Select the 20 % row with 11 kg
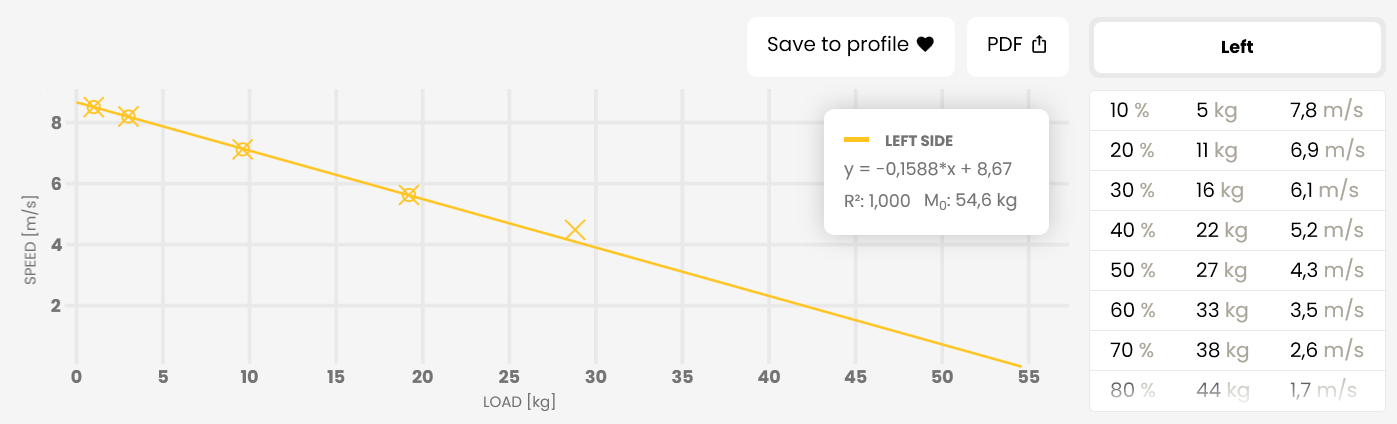Viewport: 1397px width, 424px height. click(1237, 150)
